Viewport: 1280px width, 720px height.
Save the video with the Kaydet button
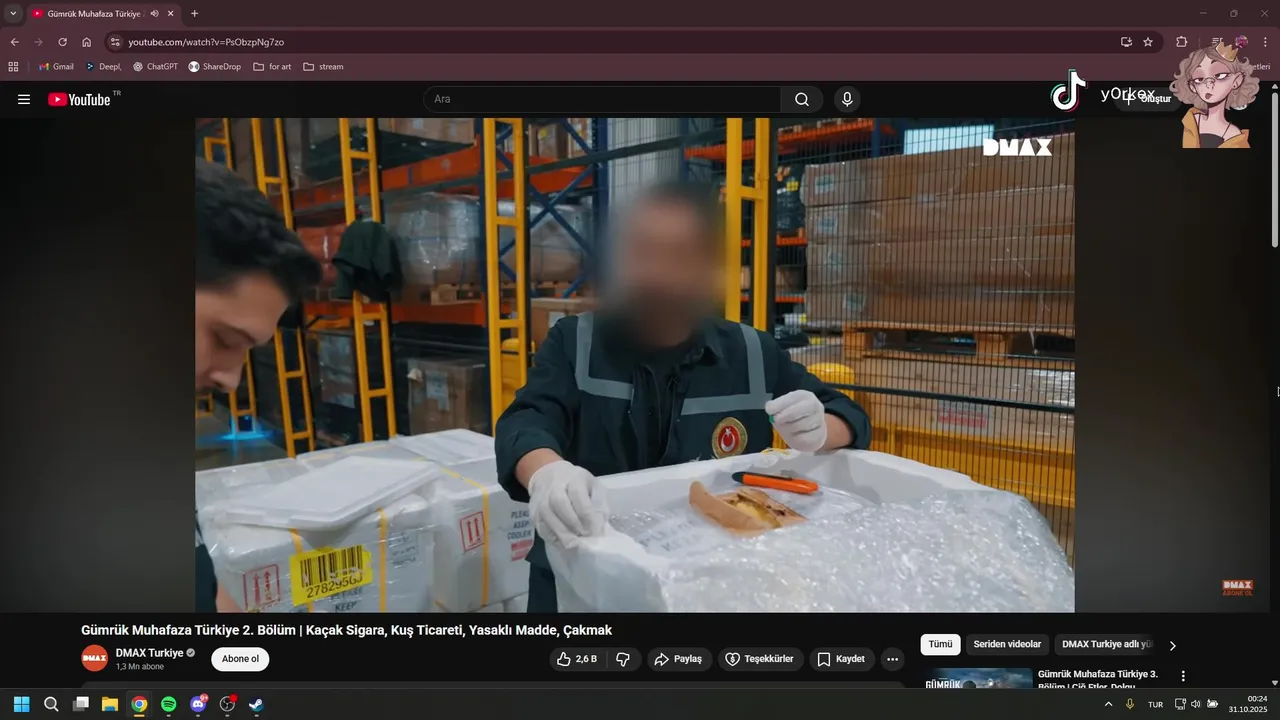coord(842,659)
